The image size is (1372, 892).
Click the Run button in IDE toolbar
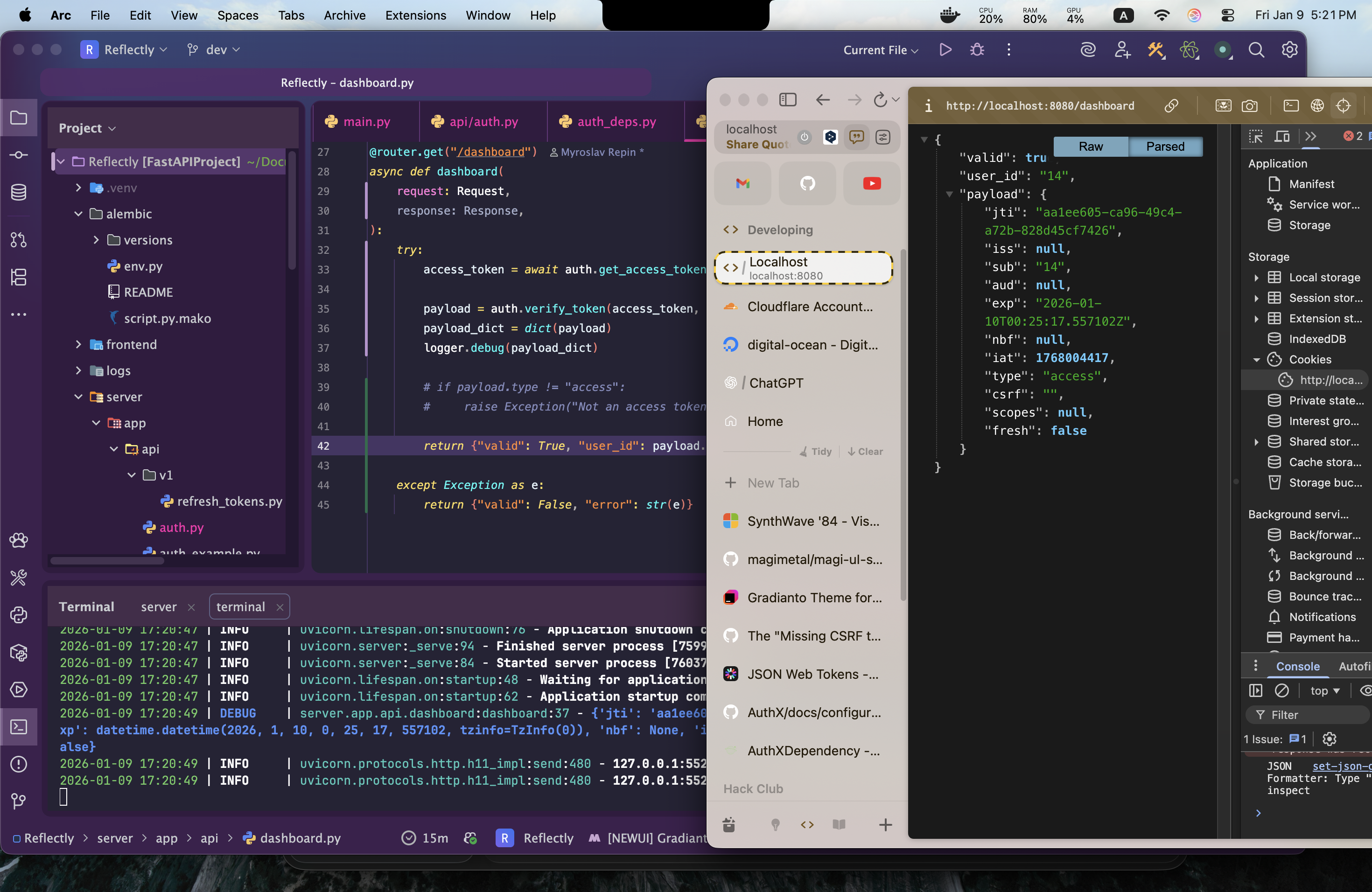(945, 50)
